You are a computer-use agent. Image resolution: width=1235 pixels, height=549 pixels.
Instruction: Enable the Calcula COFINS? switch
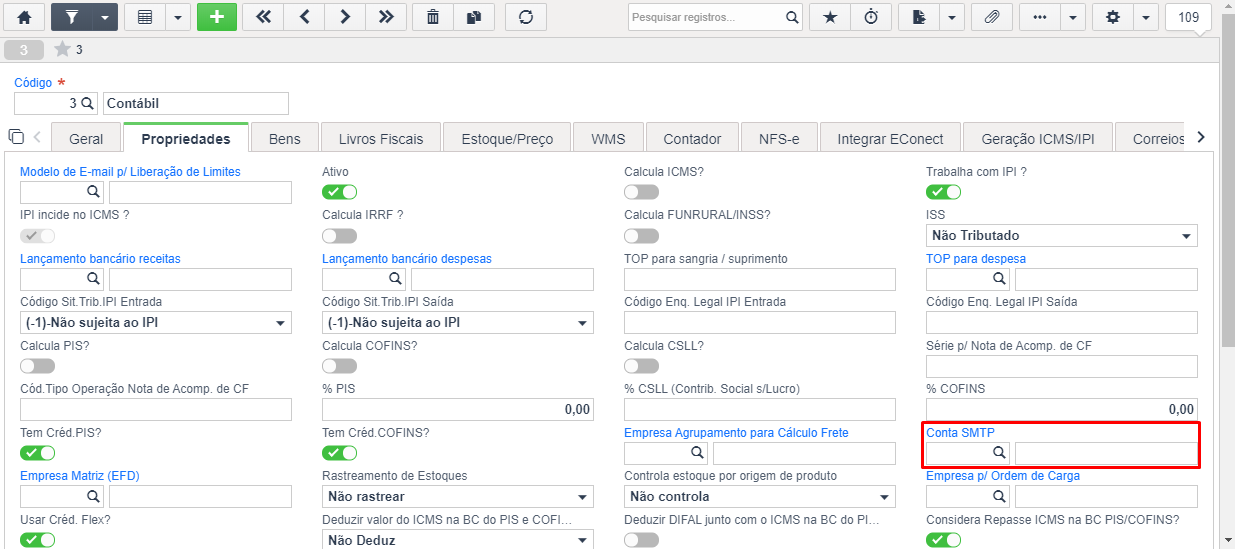point(339,366)
